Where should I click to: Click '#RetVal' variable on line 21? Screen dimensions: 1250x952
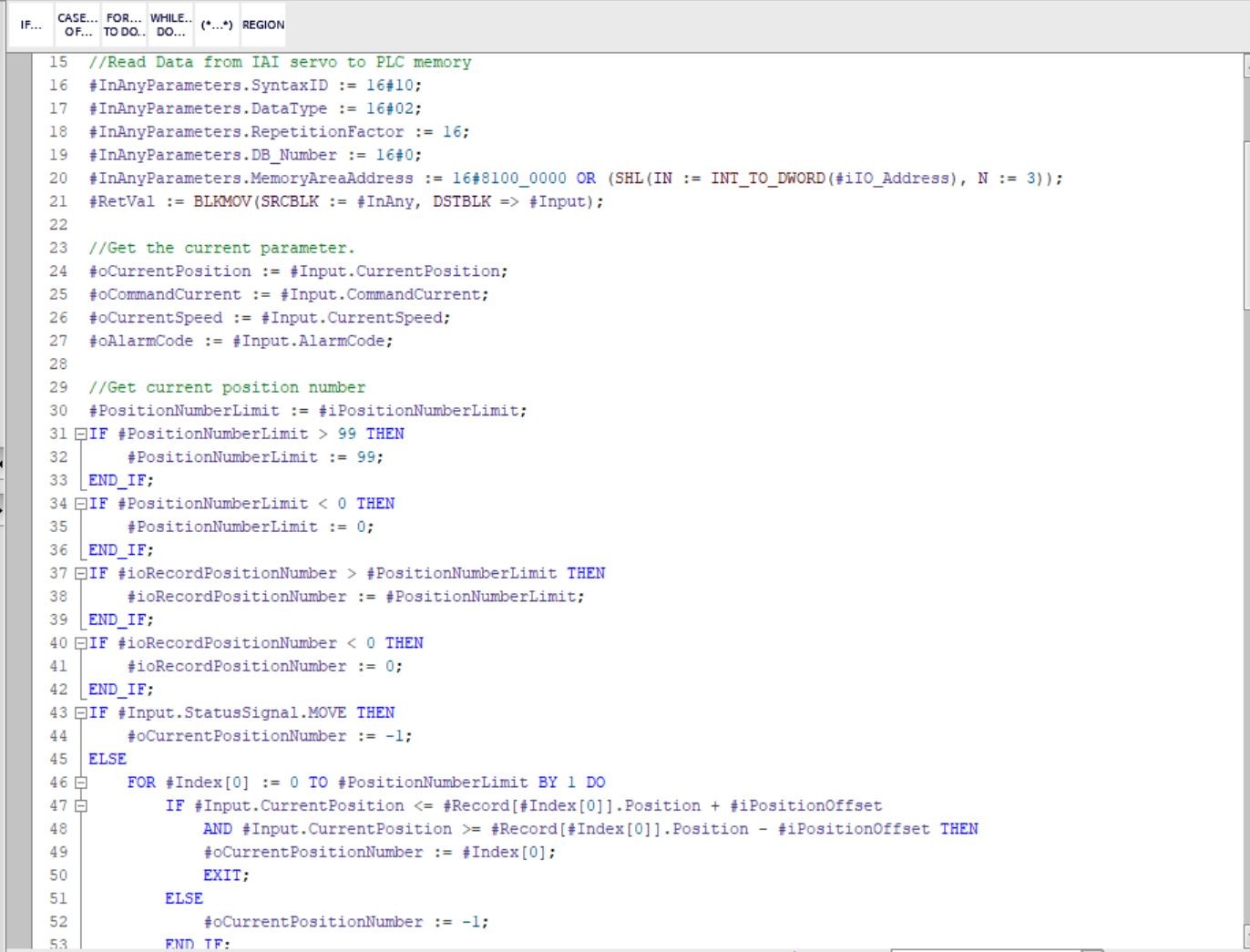coord(121,201)
